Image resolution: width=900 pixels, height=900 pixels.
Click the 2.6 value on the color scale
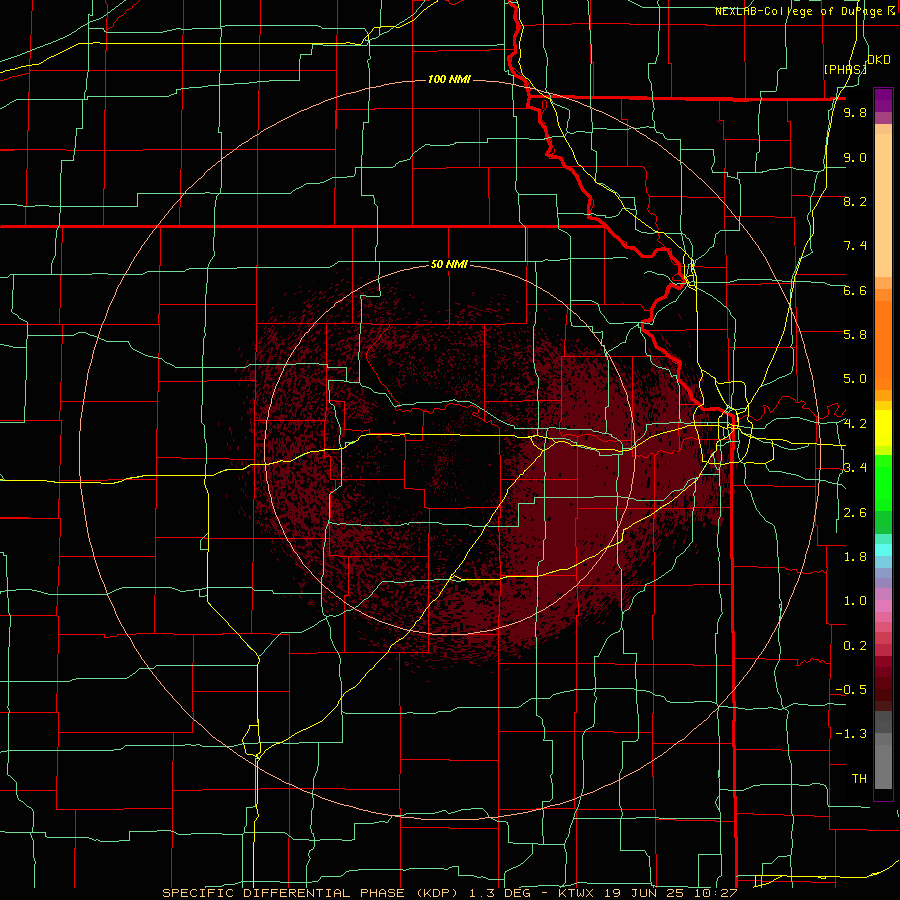[855, 513]
